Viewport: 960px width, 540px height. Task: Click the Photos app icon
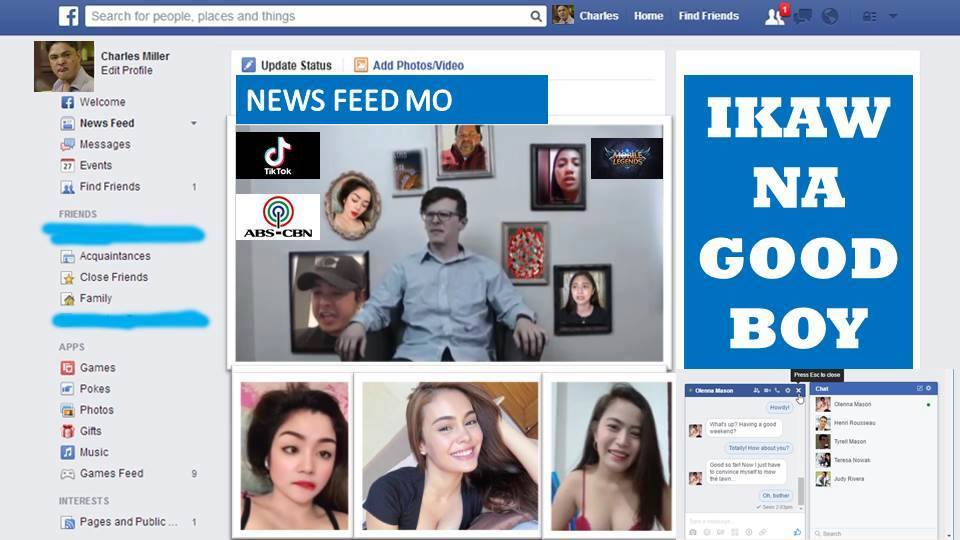(67, 410)
